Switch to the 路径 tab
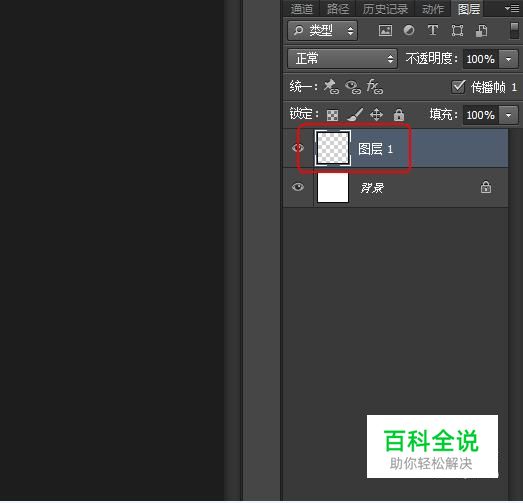The width and height of the screenshot is (523, 503). [338, 9]
